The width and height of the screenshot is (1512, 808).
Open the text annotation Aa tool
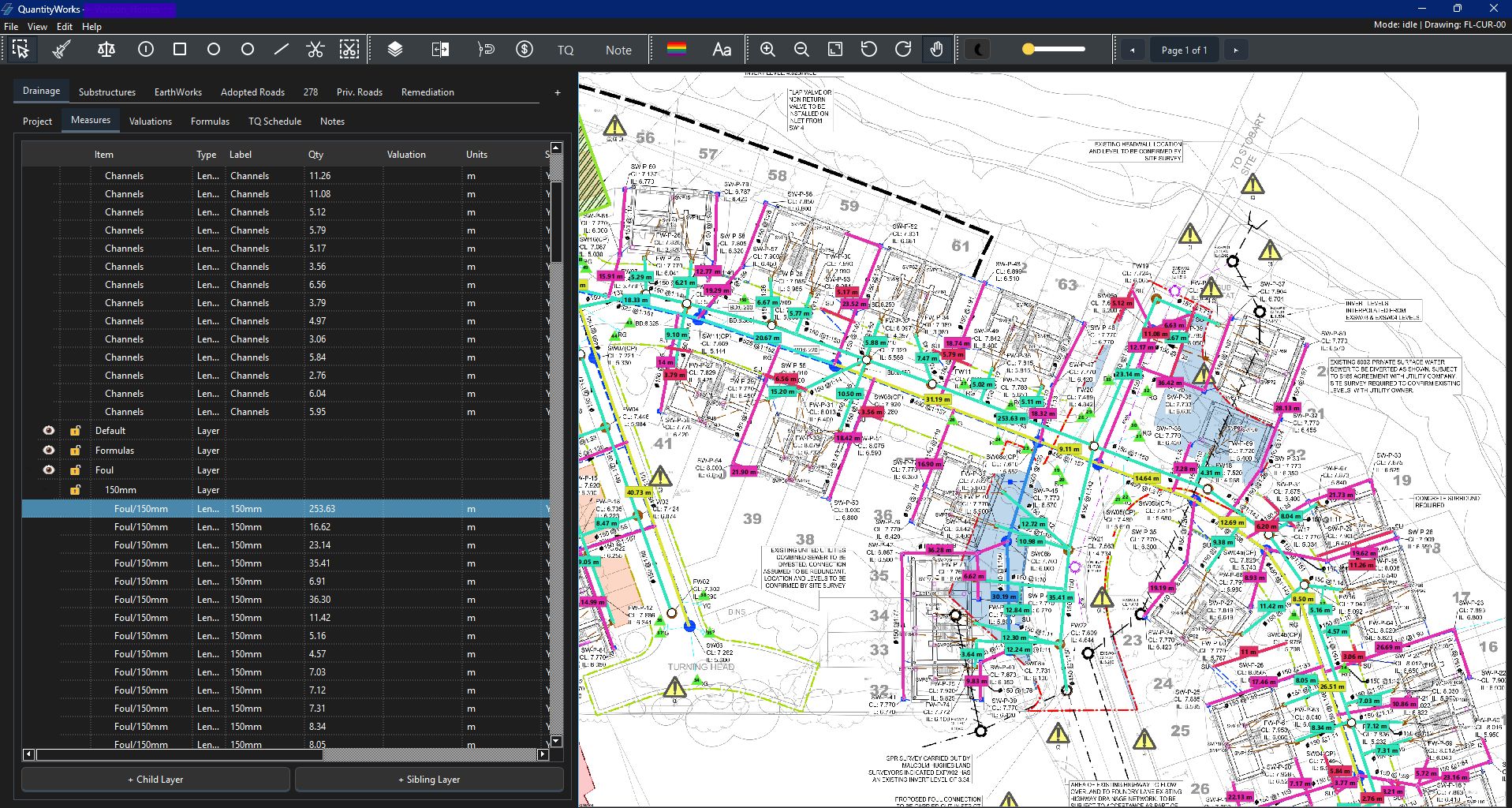point(721,49)
